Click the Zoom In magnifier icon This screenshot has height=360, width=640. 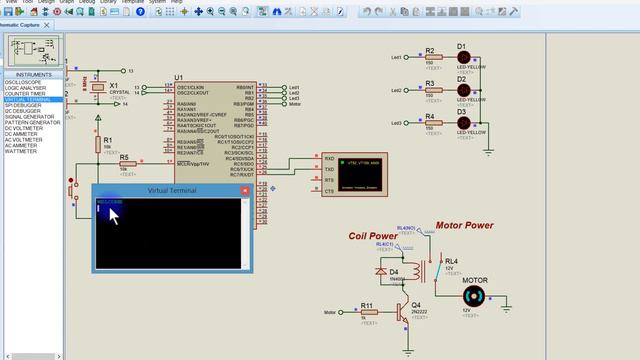(x=210, y=12)
